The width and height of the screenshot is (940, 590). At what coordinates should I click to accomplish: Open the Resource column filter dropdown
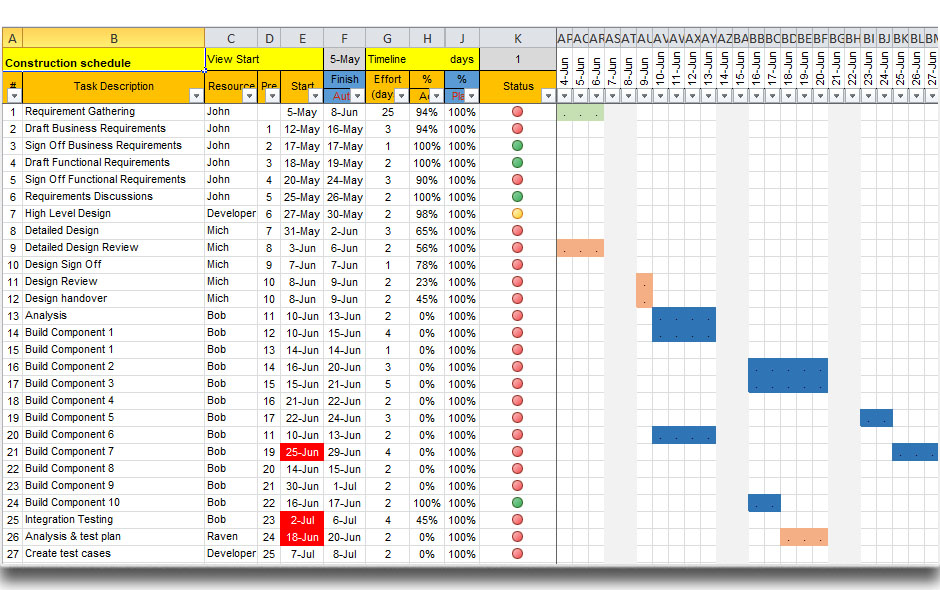coord(248,96)
